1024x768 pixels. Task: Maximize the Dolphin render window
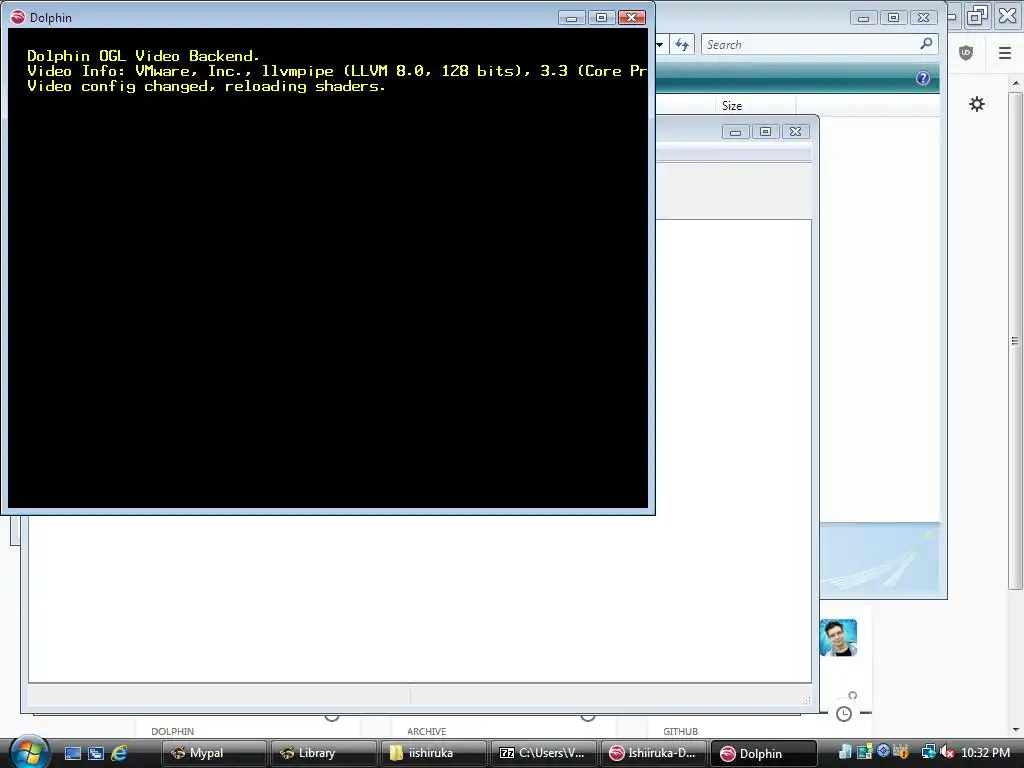pos(601,18)
